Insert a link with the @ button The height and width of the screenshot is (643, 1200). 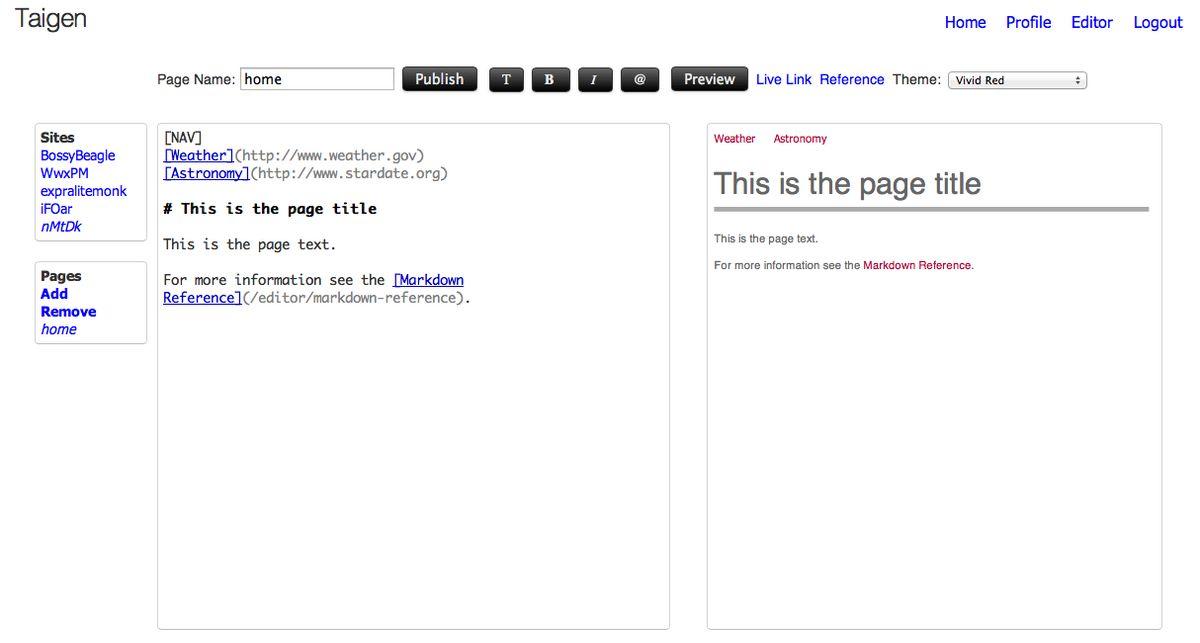tap(640, 80)
